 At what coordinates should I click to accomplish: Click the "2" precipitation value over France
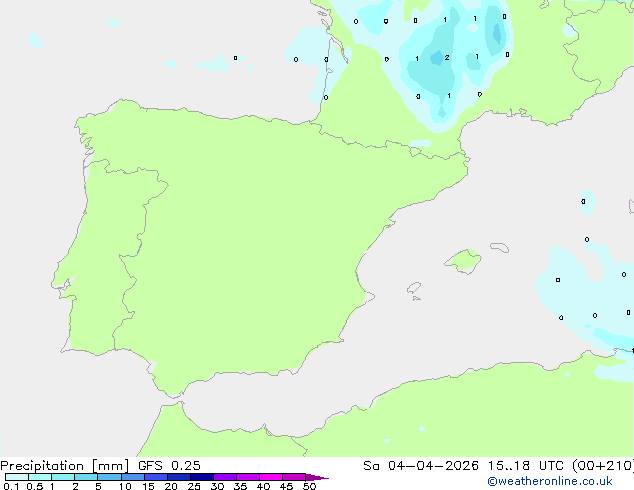[447, 57]
